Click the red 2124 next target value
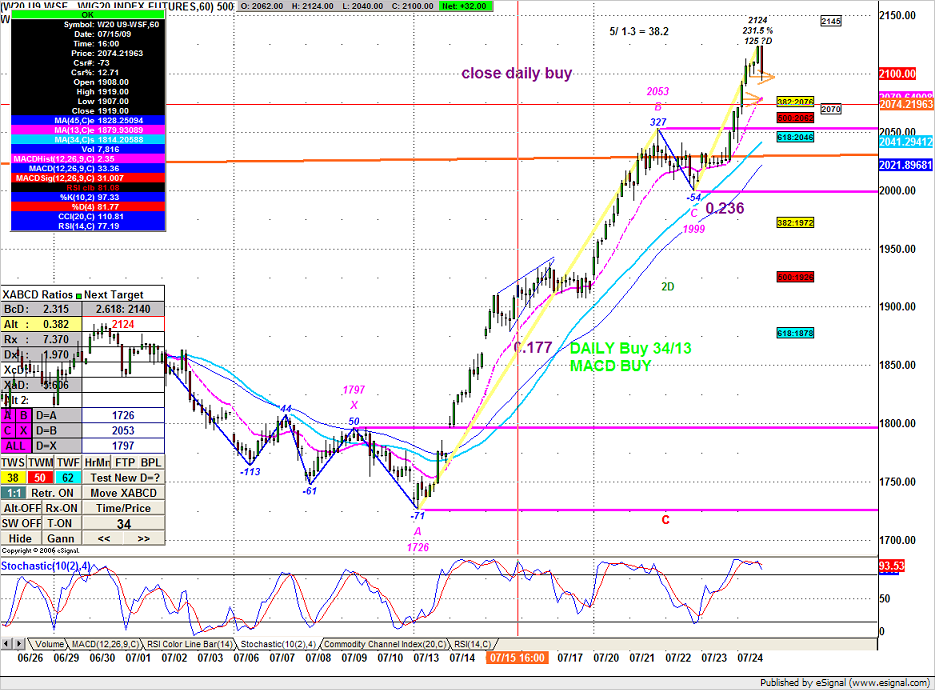The width and height of the screenshot is (935, 690). click(123, 324)
